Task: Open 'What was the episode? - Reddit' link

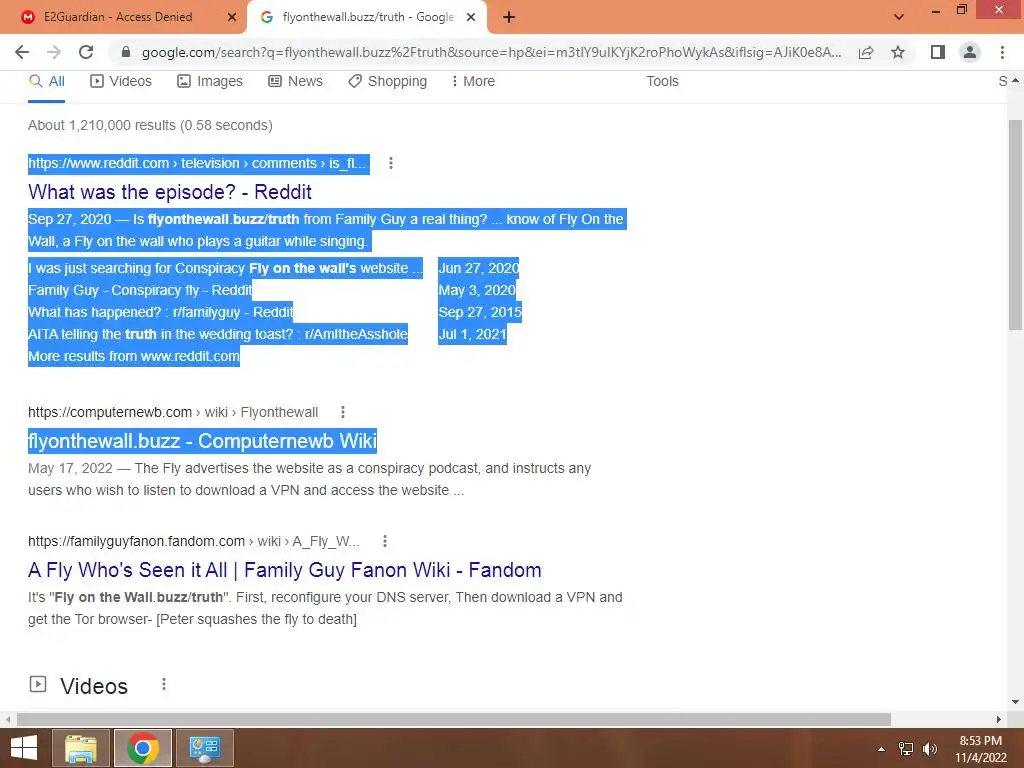Action: point(170,191)
